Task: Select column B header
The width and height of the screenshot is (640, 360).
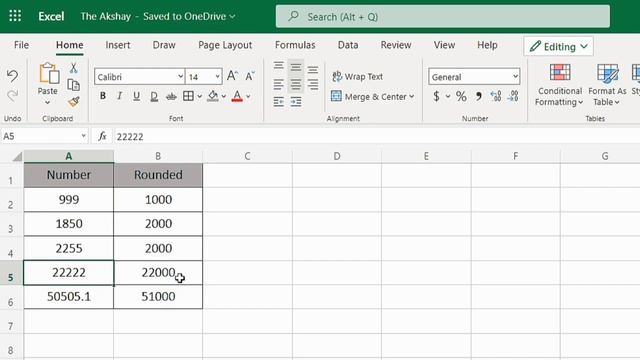Action: [x=158, y=156]
